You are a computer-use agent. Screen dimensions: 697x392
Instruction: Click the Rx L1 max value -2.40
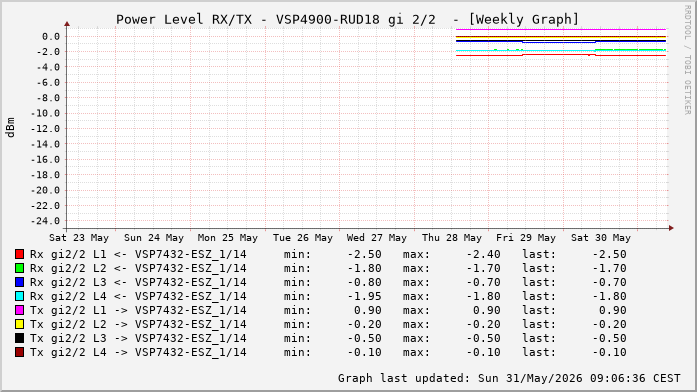(484, 254)
